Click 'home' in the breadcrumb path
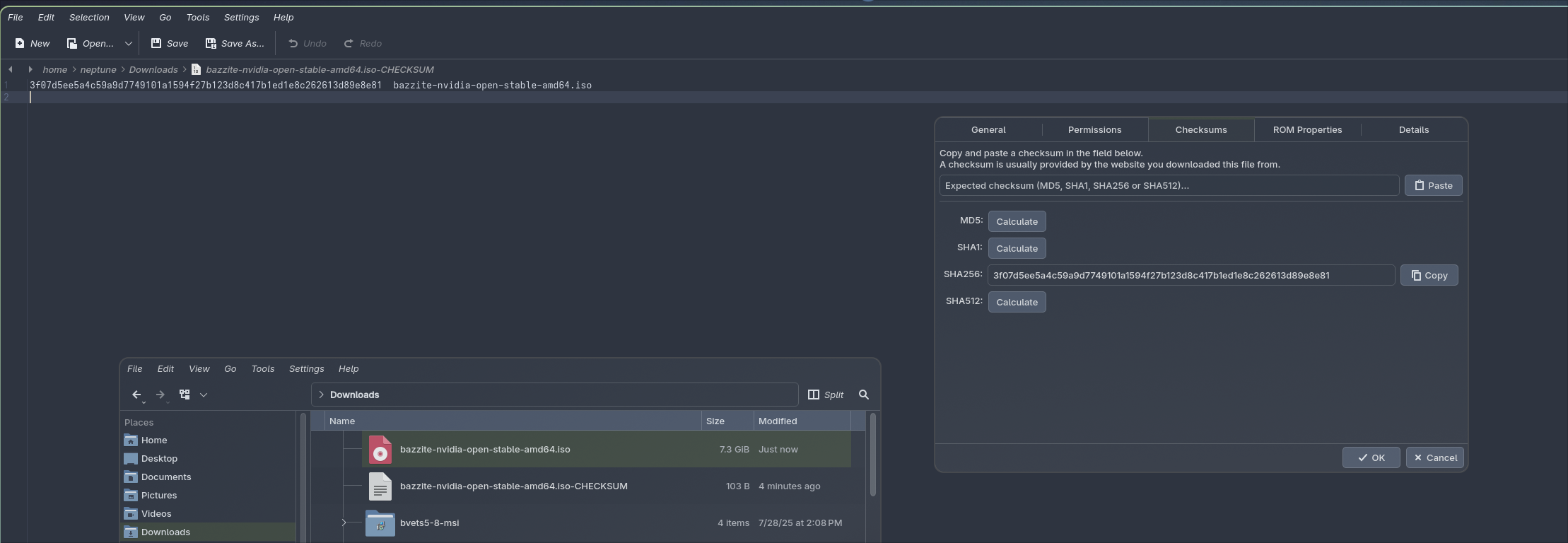1568x543 pixels. pyautogui.click(x=54, y=69)
